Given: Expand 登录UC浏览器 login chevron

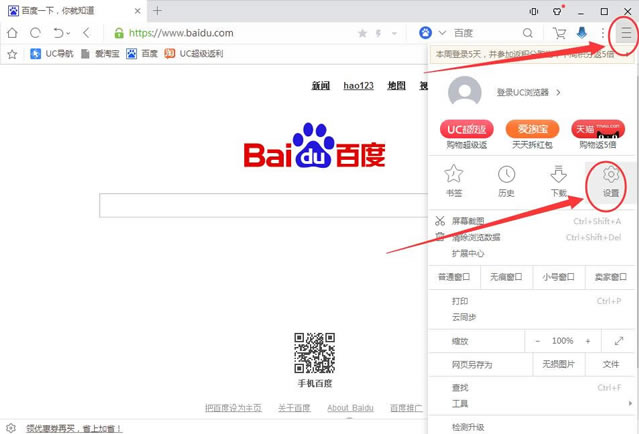Looking at the screenshot, I should coord(558,93).
